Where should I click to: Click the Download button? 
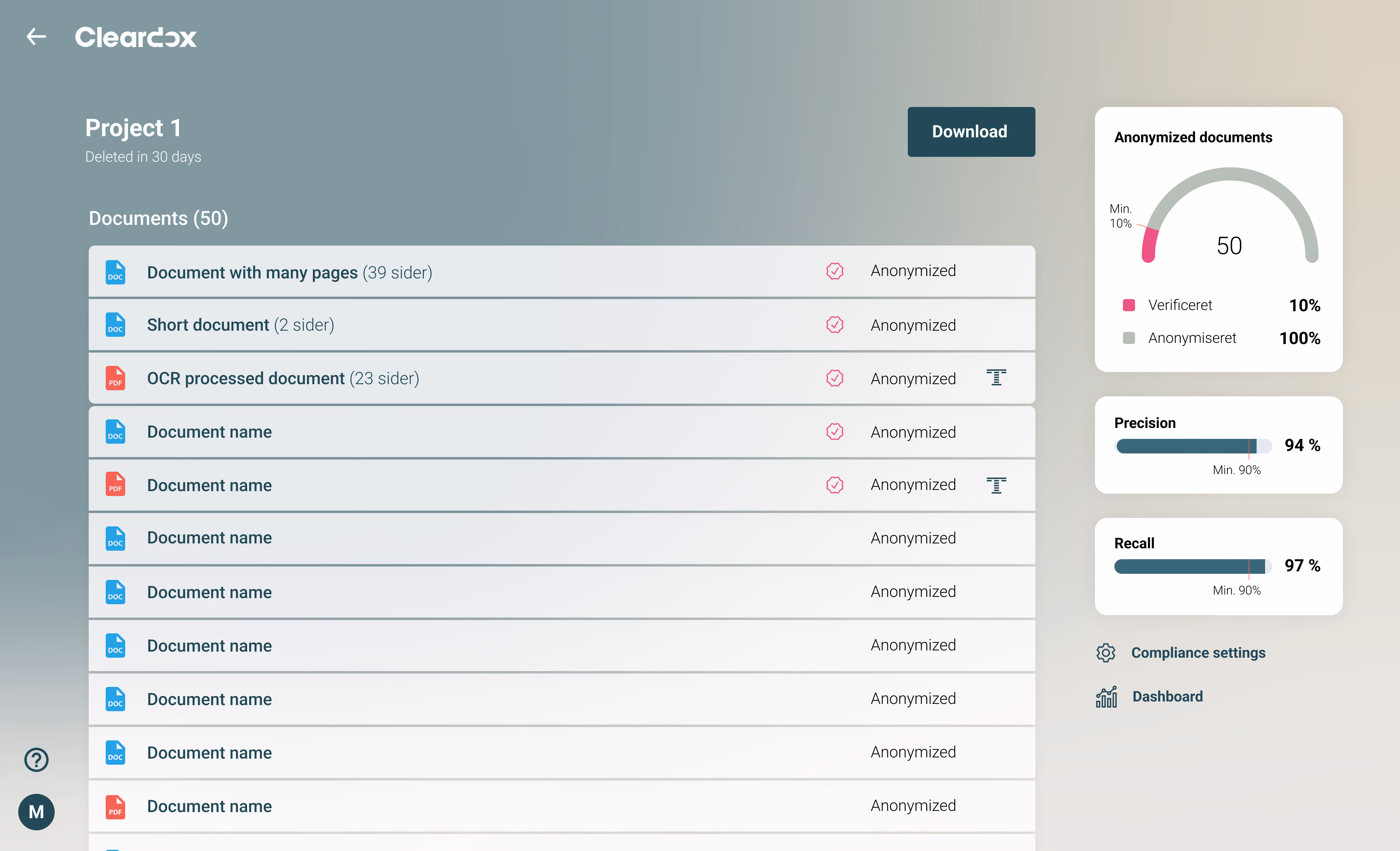tap(971, 132)
